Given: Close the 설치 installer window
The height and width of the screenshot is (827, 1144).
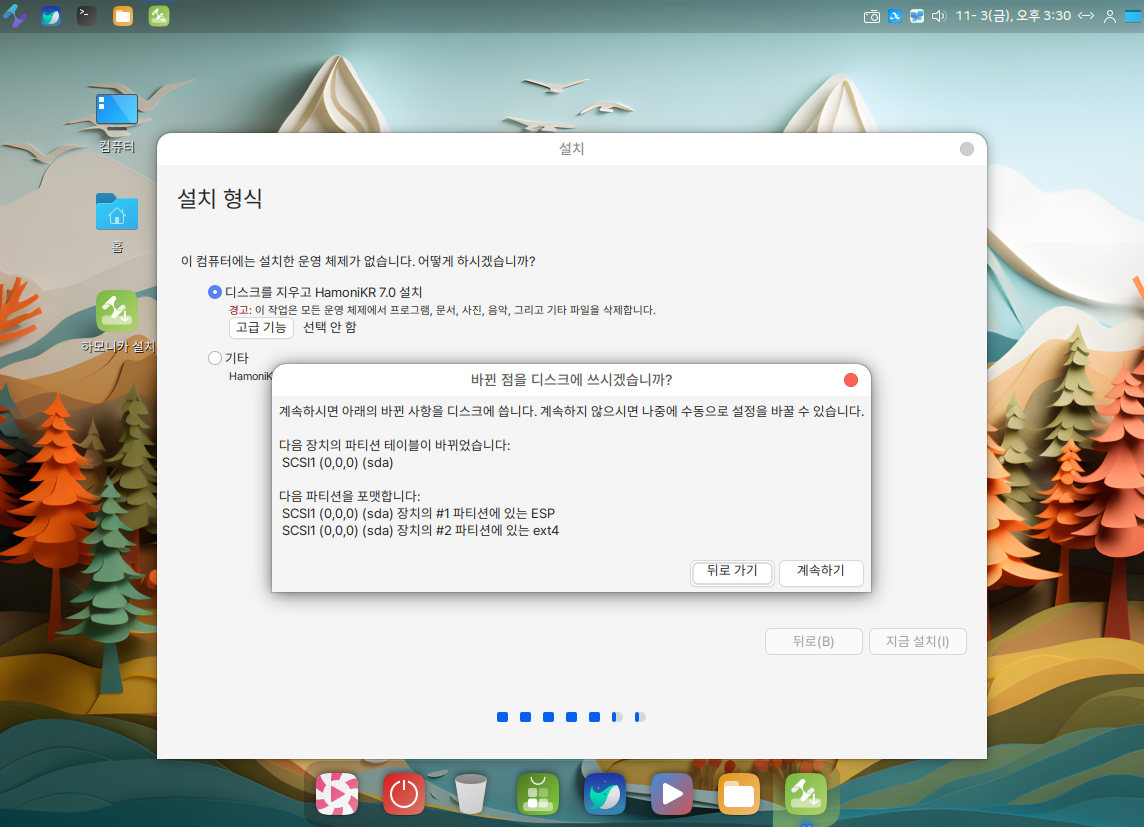Looking at the screenshot, I should (x=967, y=149).
